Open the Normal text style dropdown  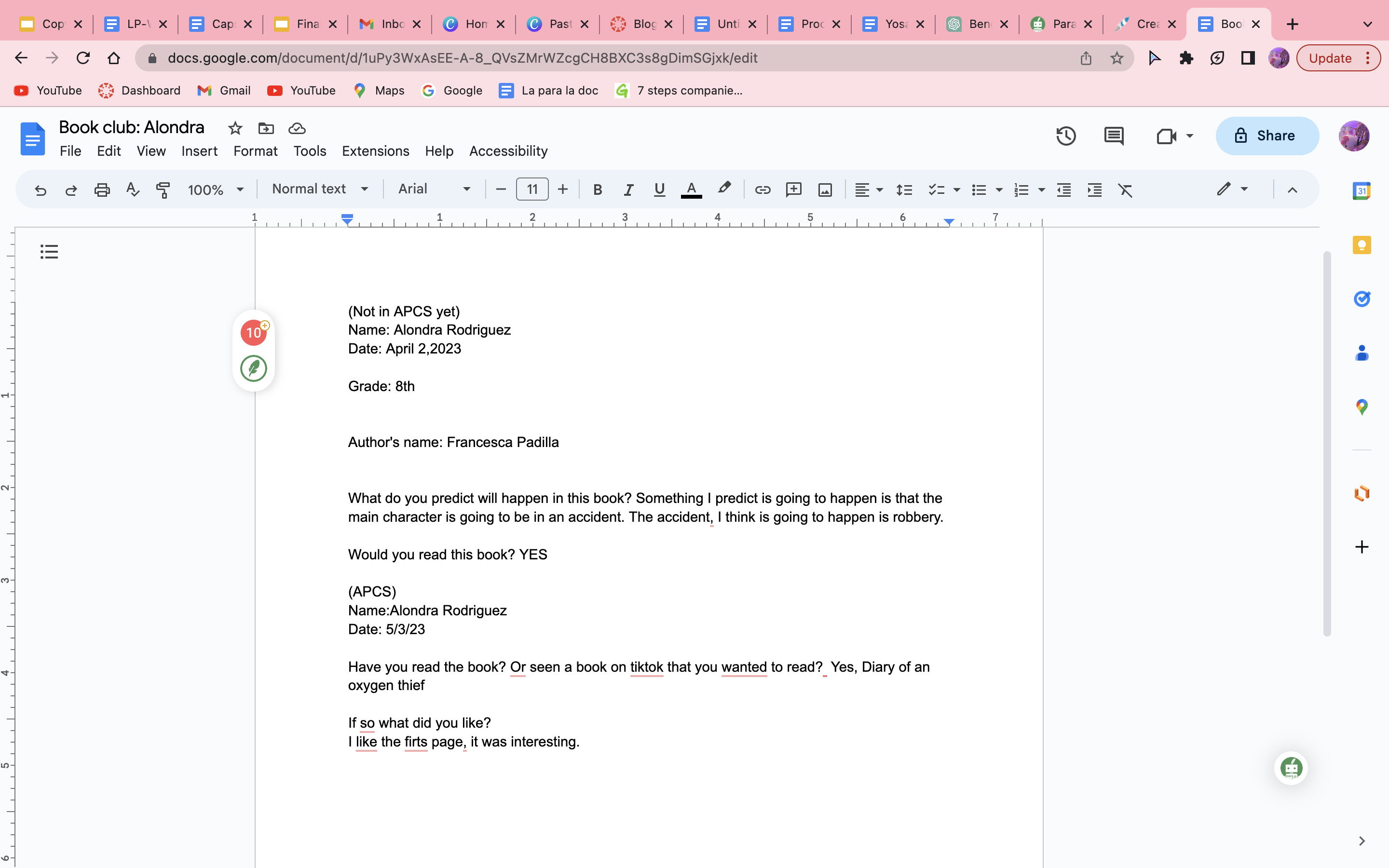point(320,189)
